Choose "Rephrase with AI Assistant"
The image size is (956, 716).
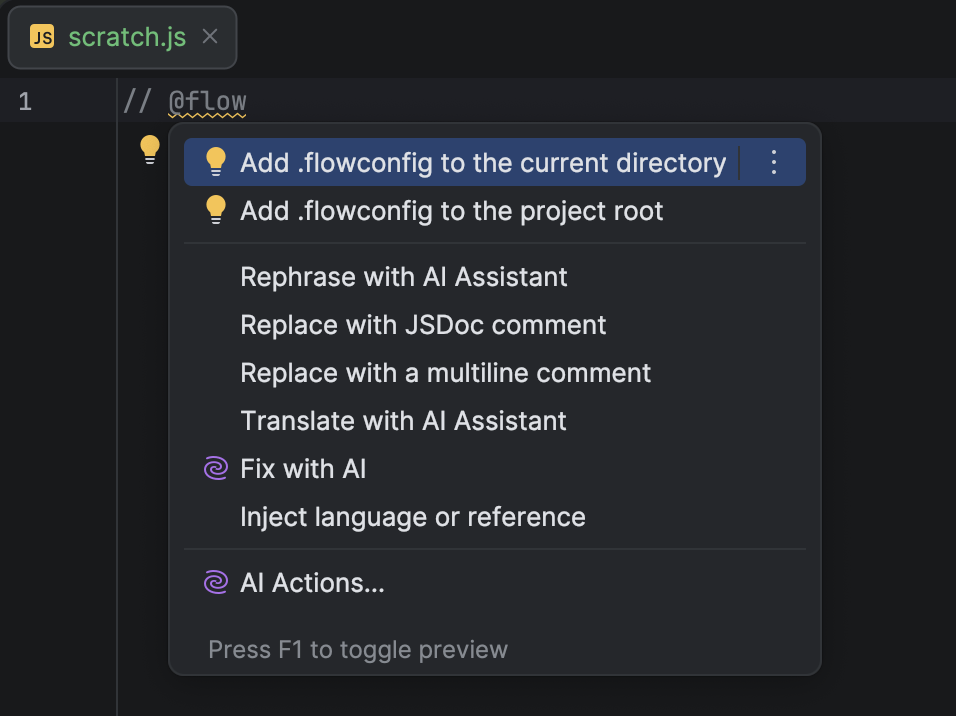(x=403, y=277)
